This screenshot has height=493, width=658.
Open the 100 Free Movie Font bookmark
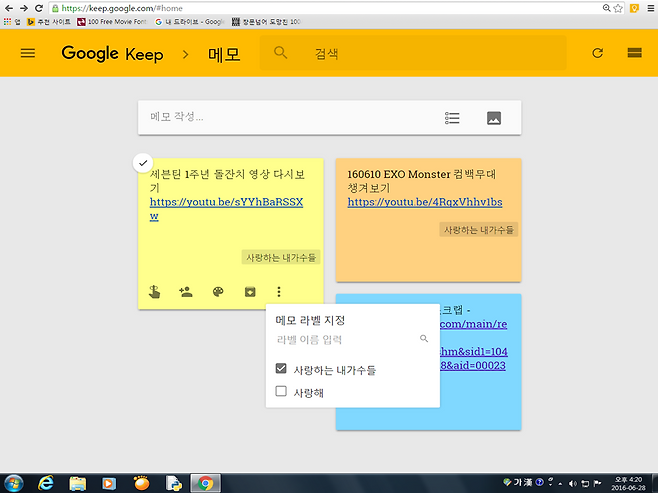tap(112, 21)
